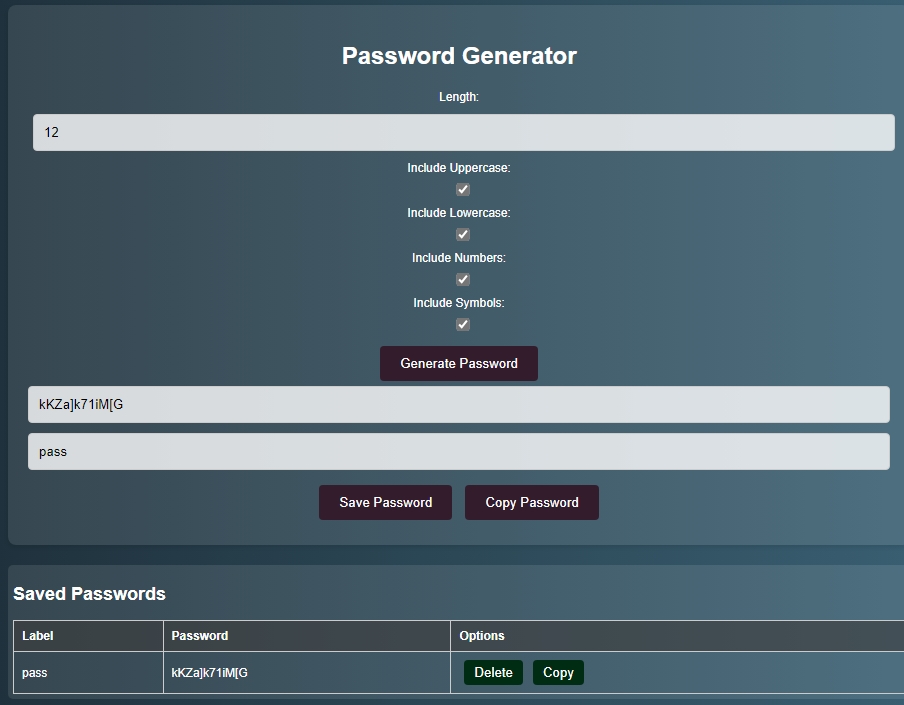Delete the saved 'pass' password entry
Viewport: 904px width, 705px height.
pos(494,673)
